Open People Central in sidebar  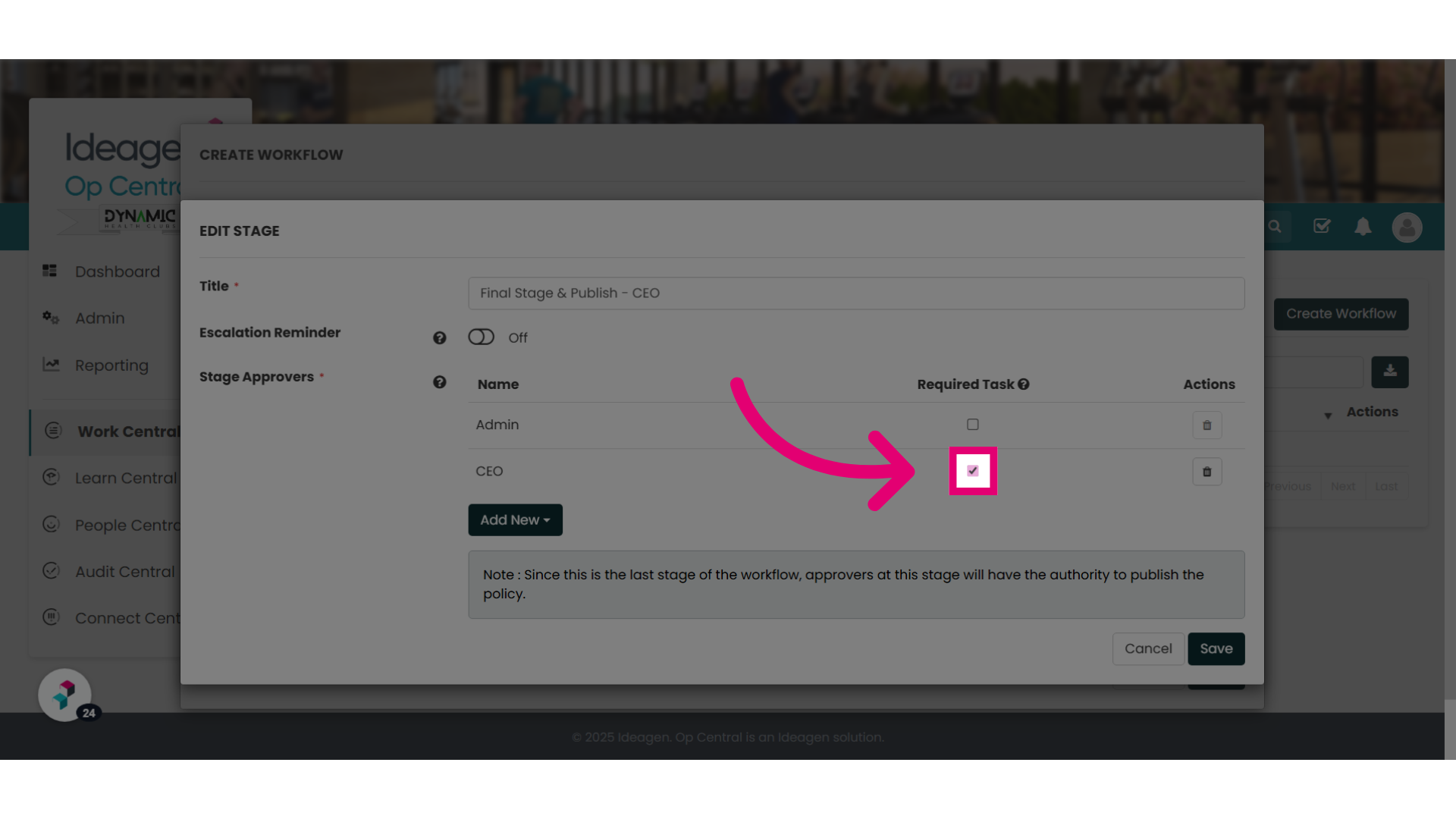pyautogui.click(x=127, y=526)
